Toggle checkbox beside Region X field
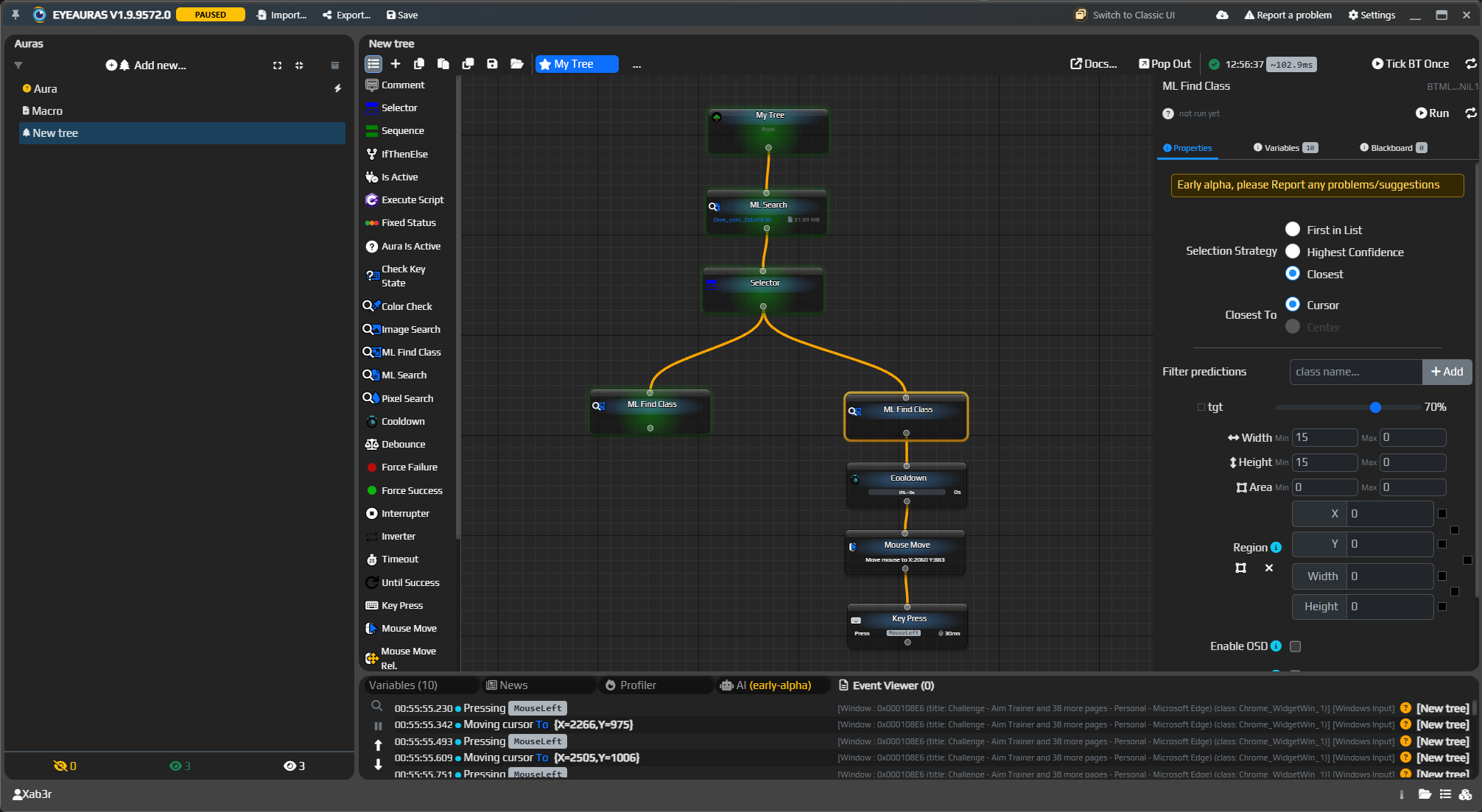Viewport: 1482px width, 812px height. [1442, 514]
